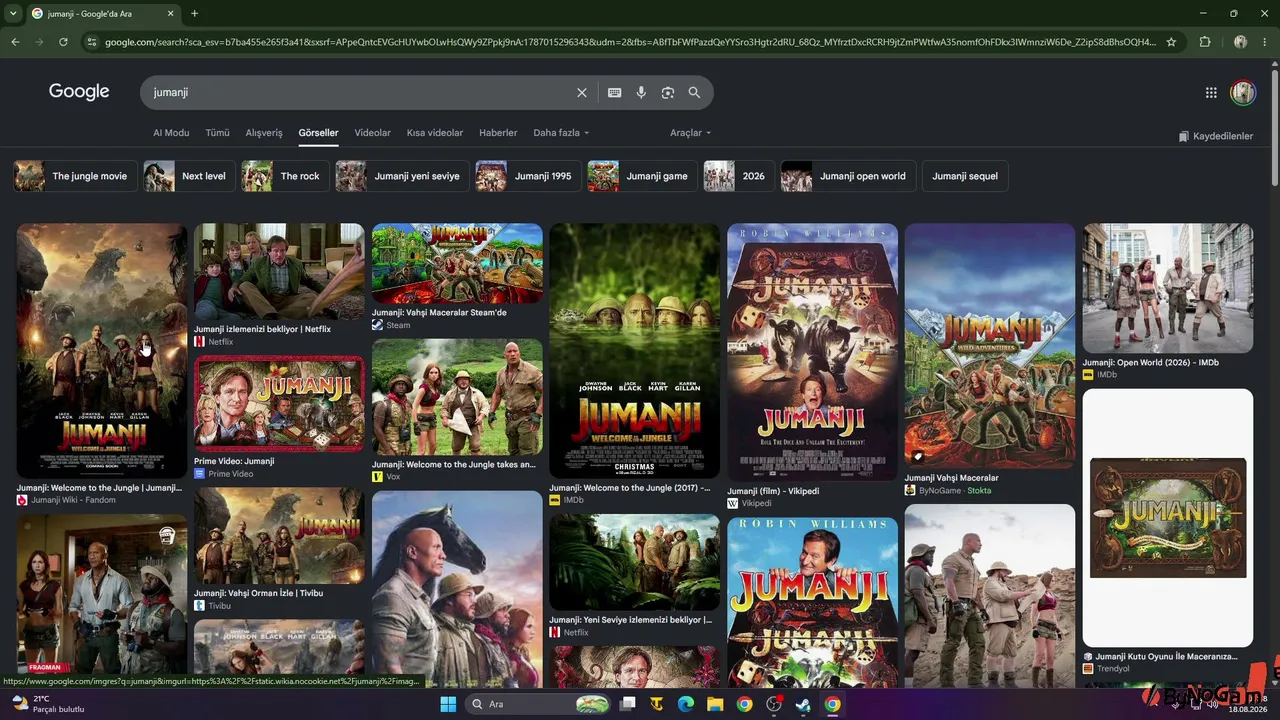
Task: Open Task View on the taskbar
Action: point(628,704)
